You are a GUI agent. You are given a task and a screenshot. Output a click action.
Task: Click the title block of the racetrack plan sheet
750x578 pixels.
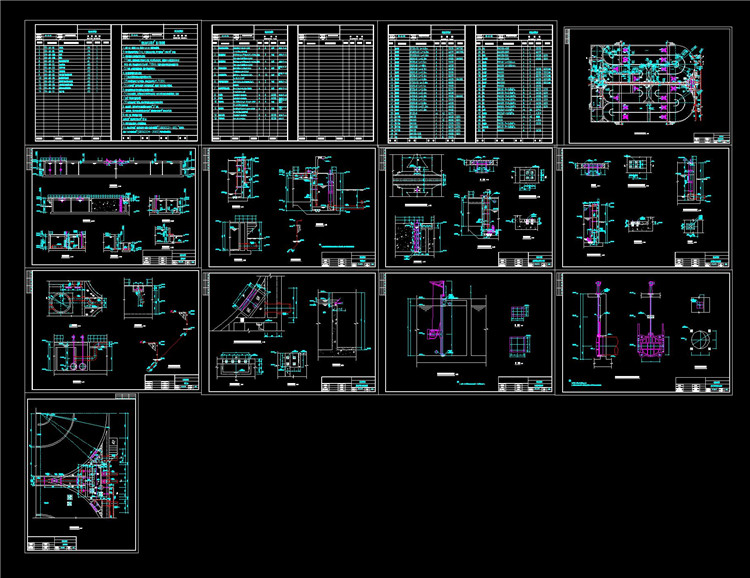tap(712, 138)
